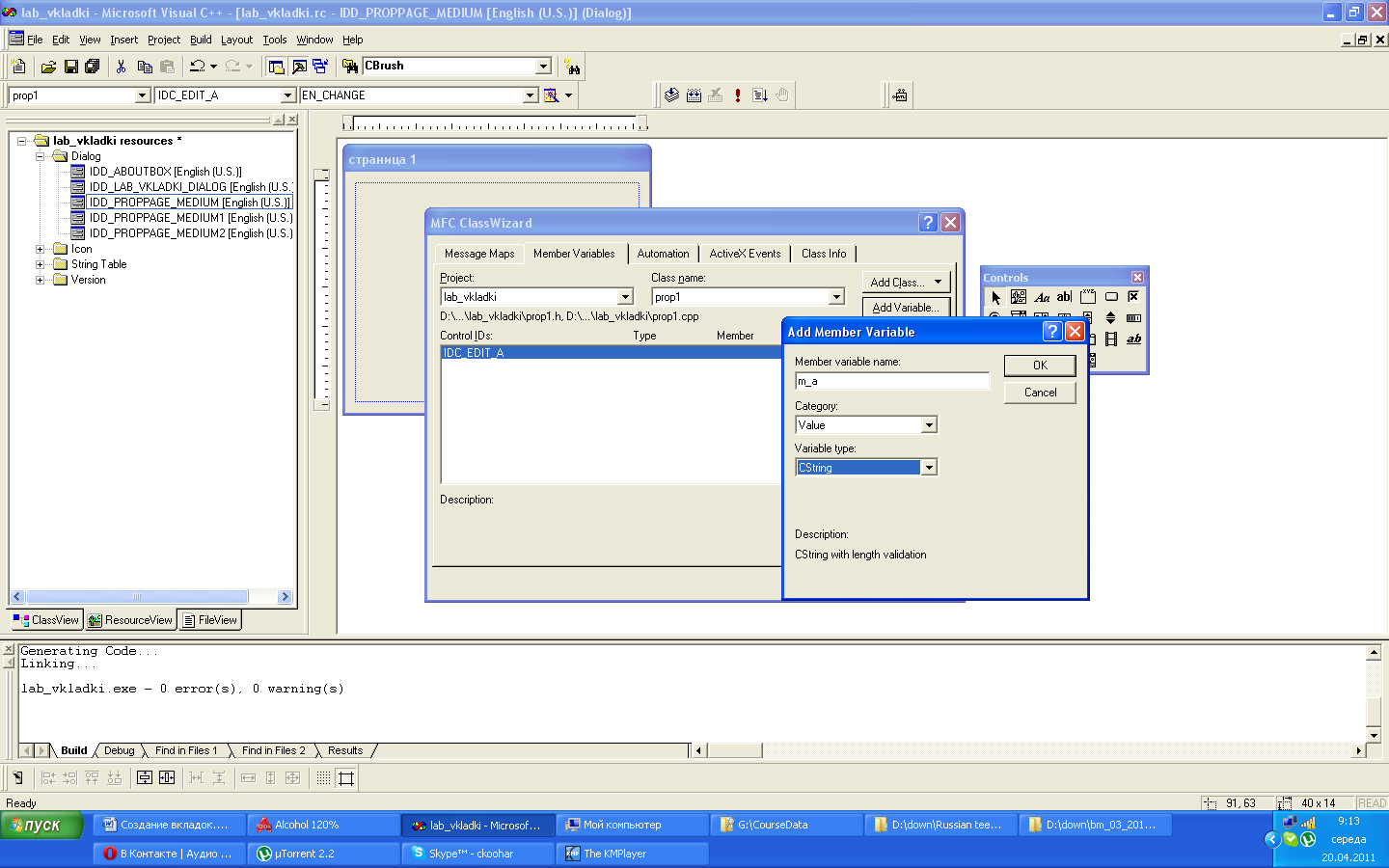1389x868 pixels.
Task: Click the Add Variable... button
Action: [x=906, y=308]
